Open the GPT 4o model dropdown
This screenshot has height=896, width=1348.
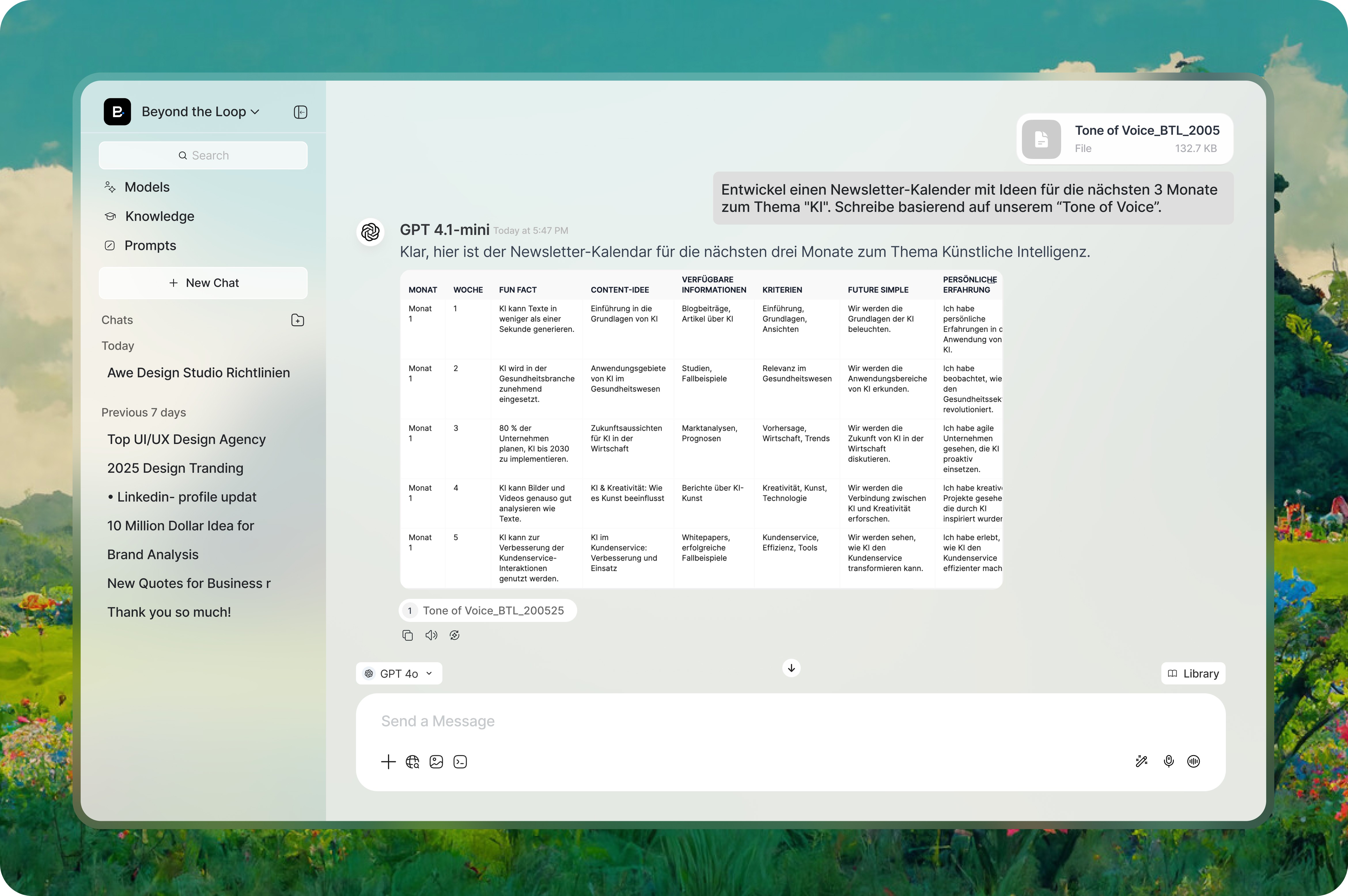[399, 674]
